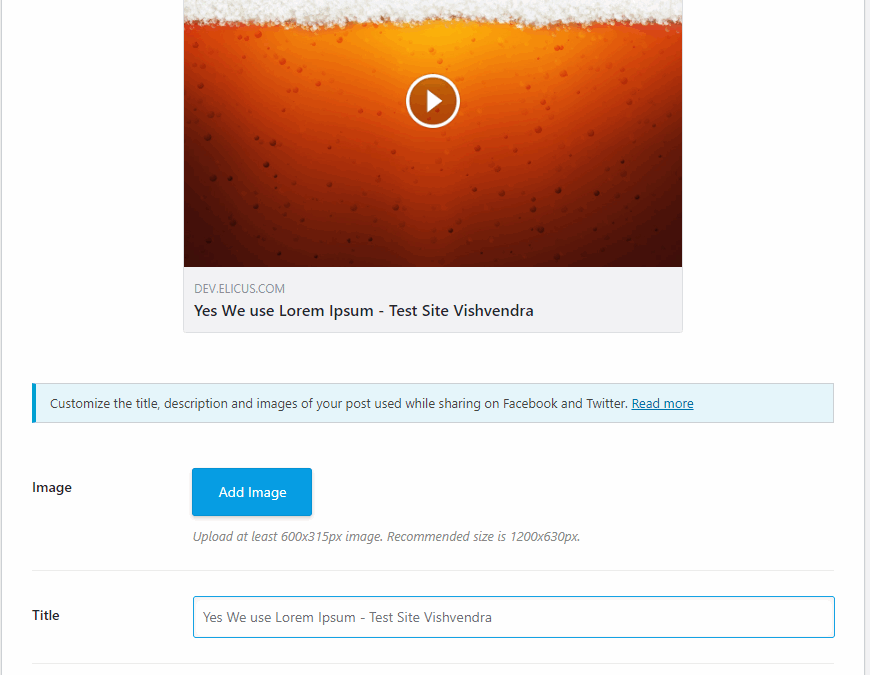The height and width of the screenshot is (675, 870).
Task: Click the DEV.ELICUS.COM domain text
Action: [239, 288]
